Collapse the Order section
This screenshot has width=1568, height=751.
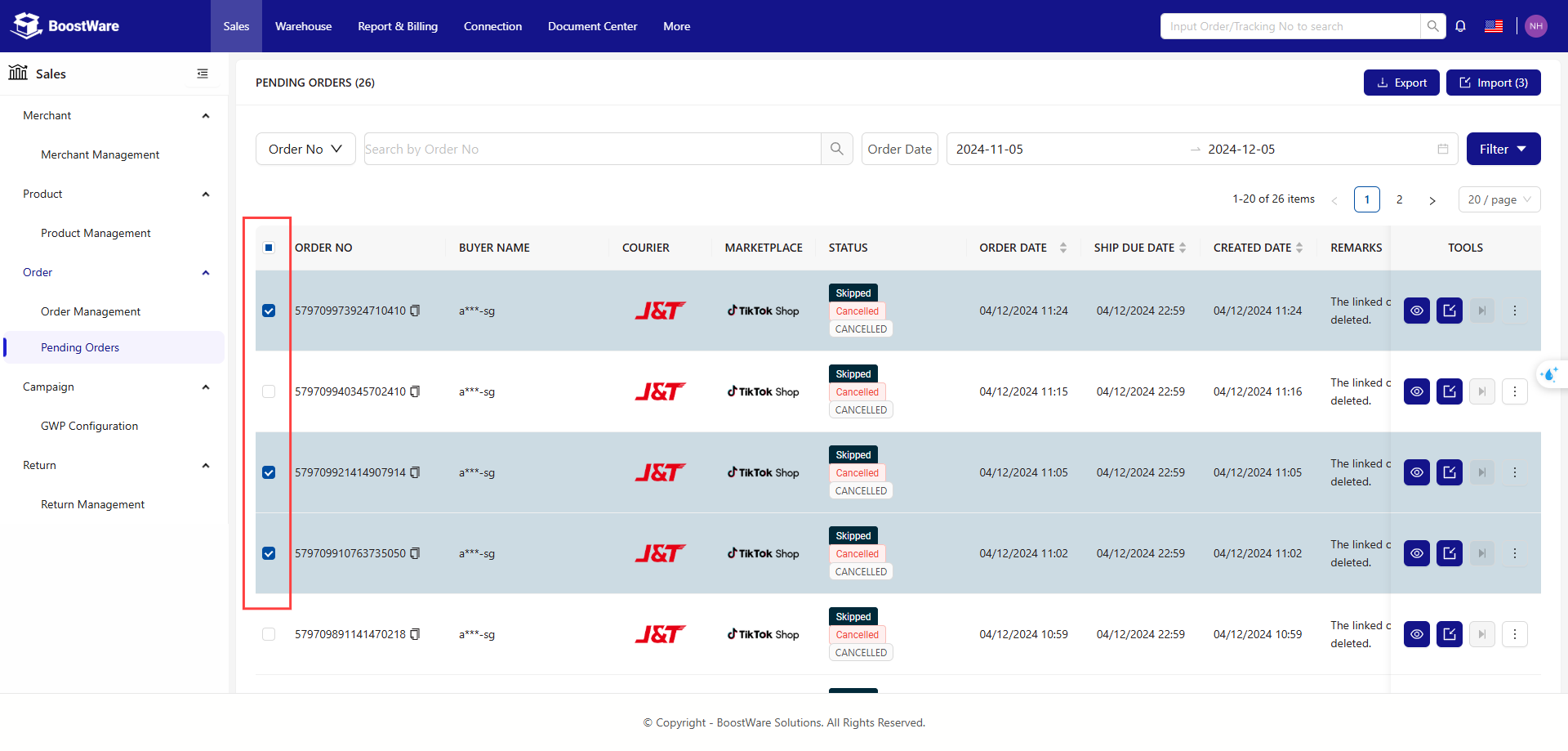(x=206, y=273)
